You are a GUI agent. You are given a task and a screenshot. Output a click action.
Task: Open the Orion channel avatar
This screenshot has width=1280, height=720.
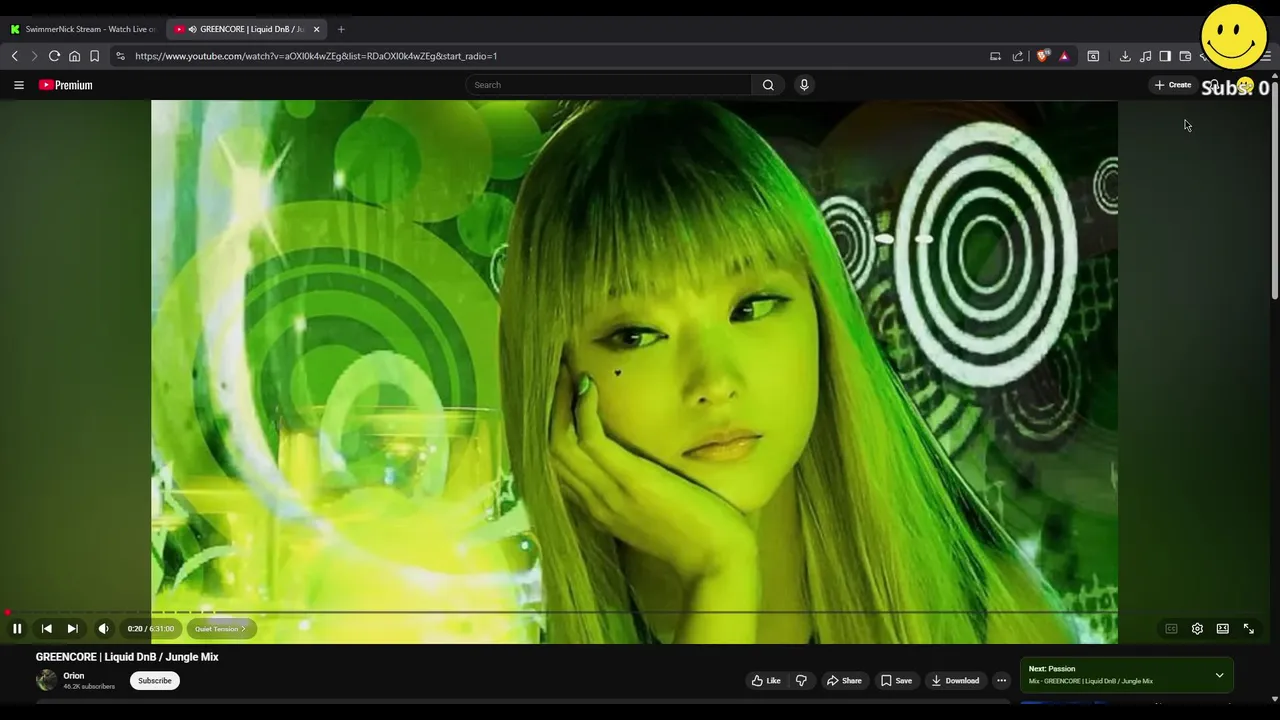click(x=46, y=680)
